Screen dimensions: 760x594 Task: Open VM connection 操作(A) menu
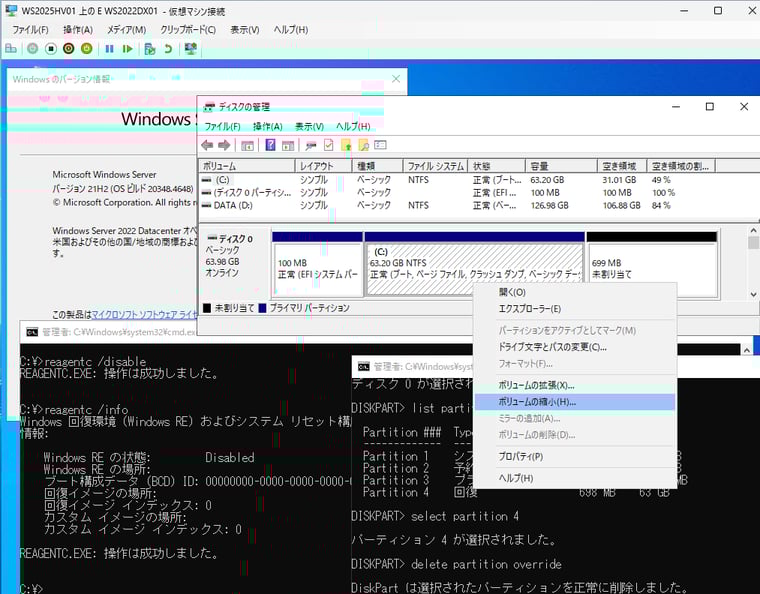point(78,30)
